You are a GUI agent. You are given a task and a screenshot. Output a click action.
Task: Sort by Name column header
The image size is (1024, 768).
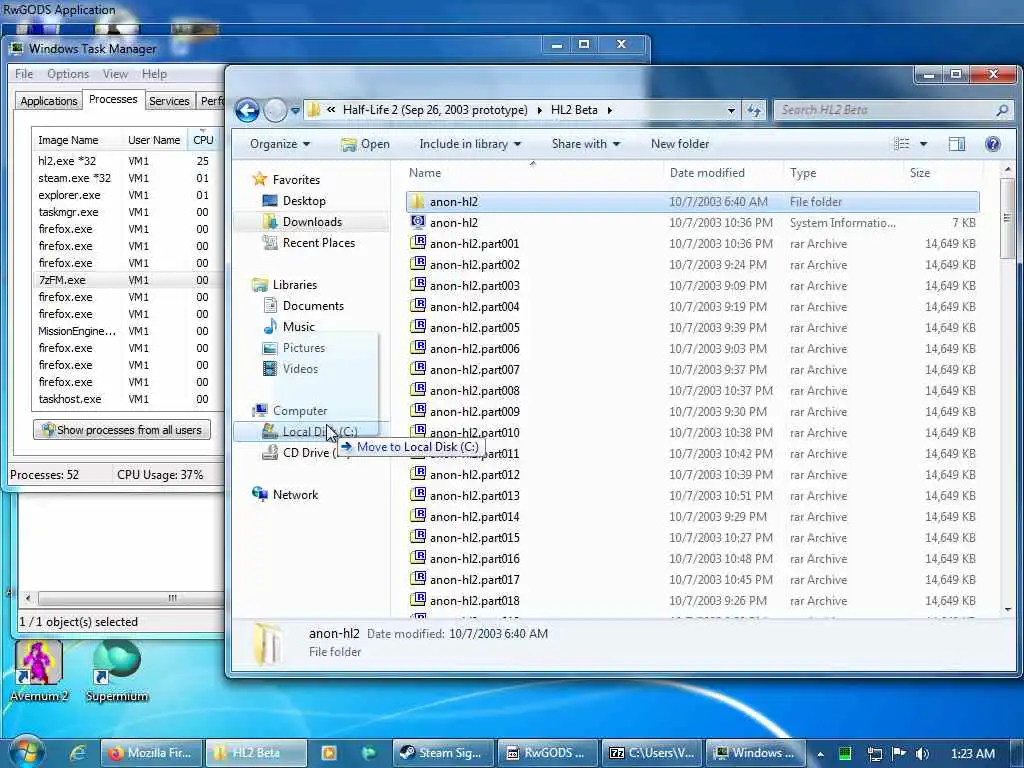tap(424, 172)
